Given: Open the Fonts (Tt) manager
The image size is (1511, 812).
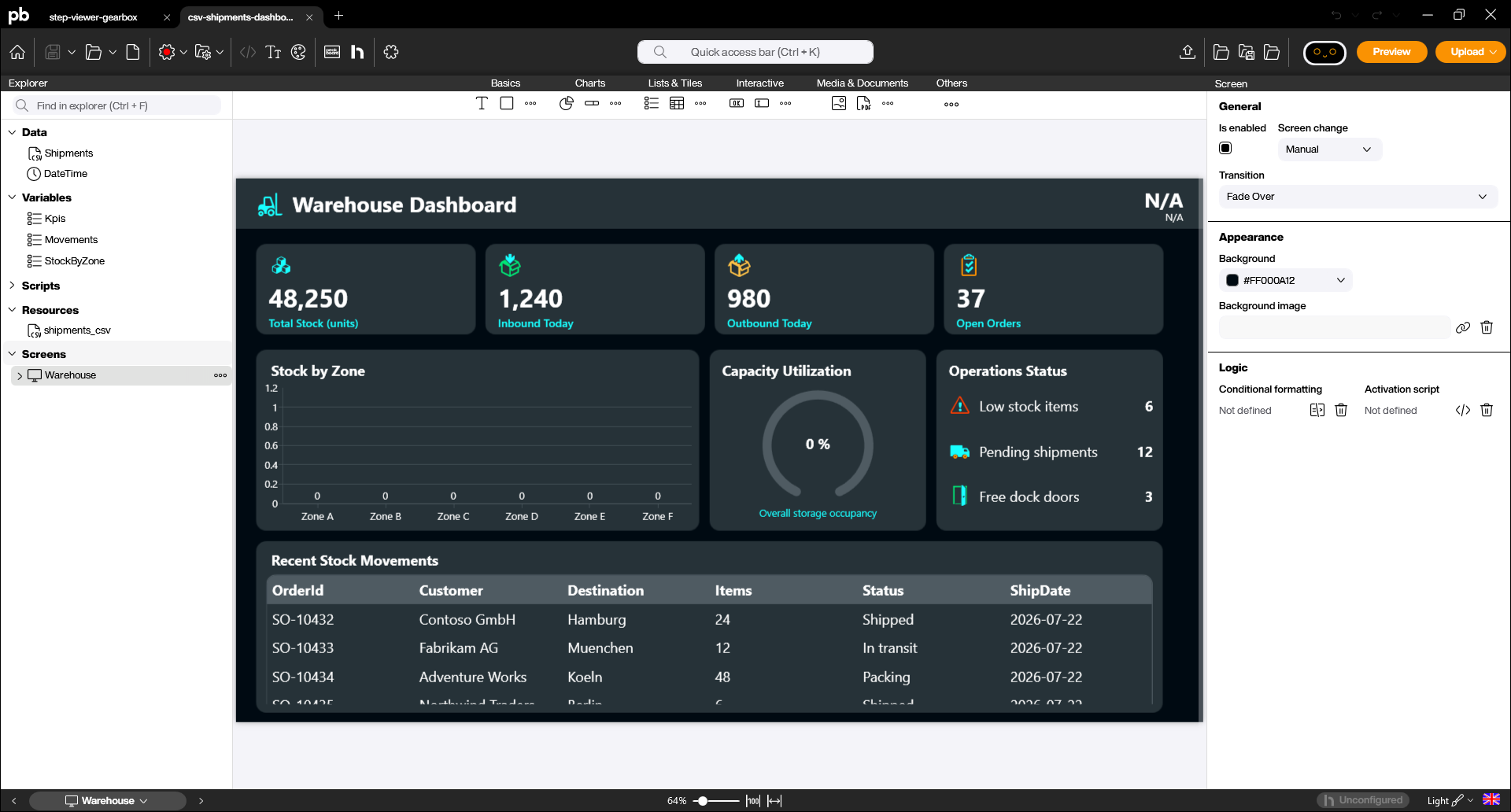Looking at the screenshot, I should click(x=273, y=52).
